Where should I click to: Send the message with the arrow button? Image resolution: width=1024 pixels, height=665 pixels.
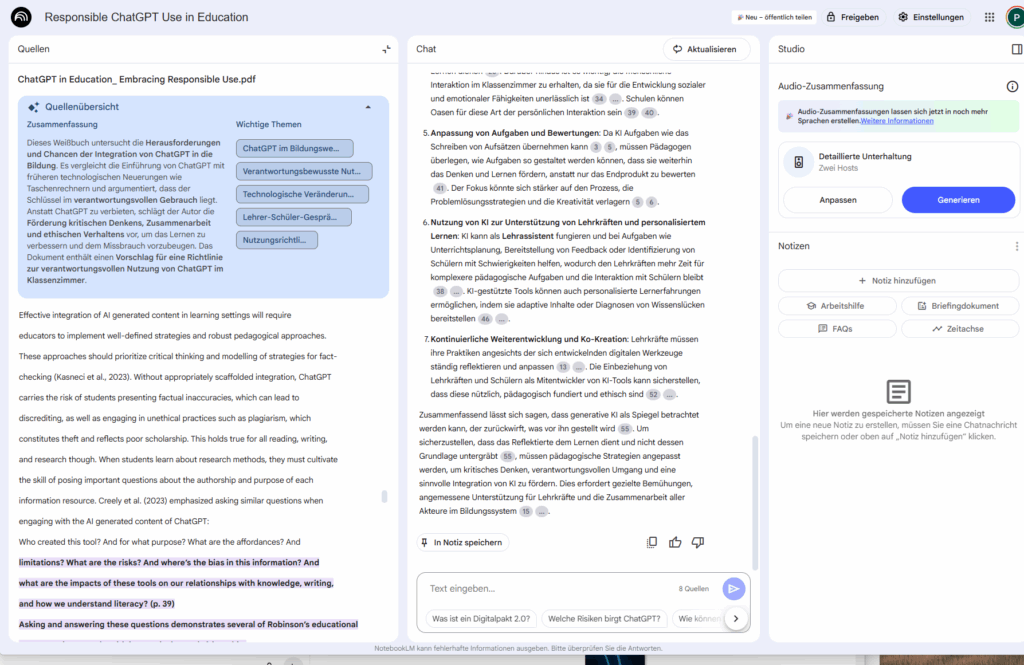(x=733, y=589)
